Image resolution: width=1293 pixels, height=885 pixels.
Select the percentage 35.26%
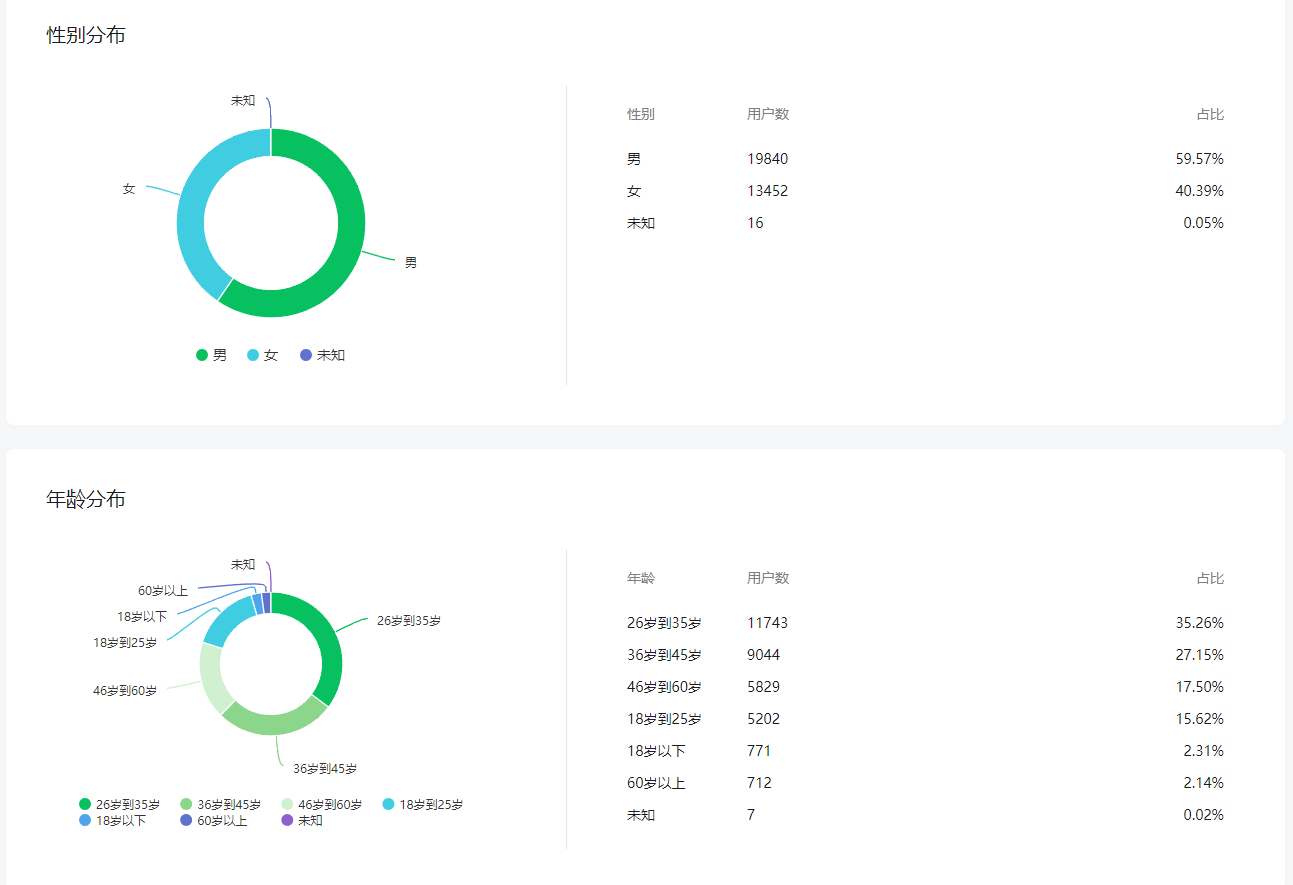(x=1200, y=623)
